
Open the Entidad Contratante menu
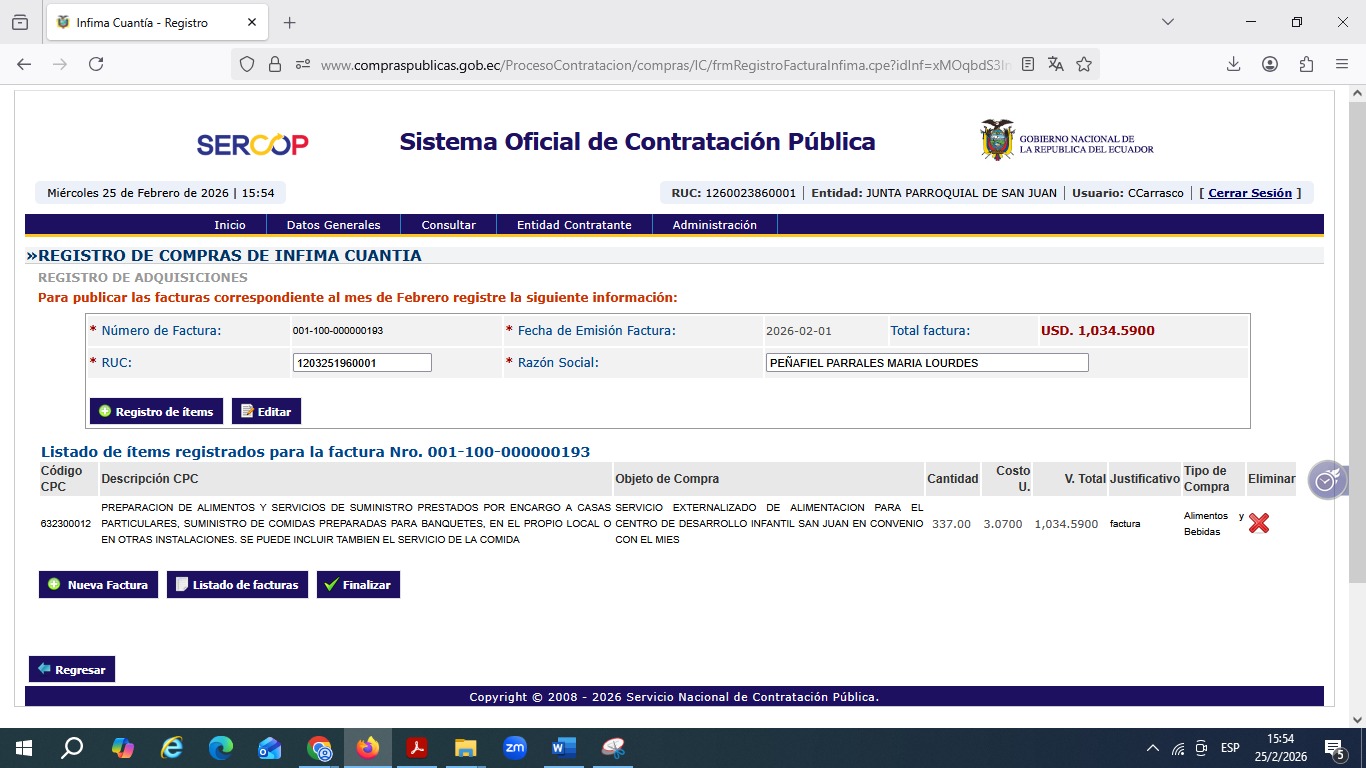point(574,225)
